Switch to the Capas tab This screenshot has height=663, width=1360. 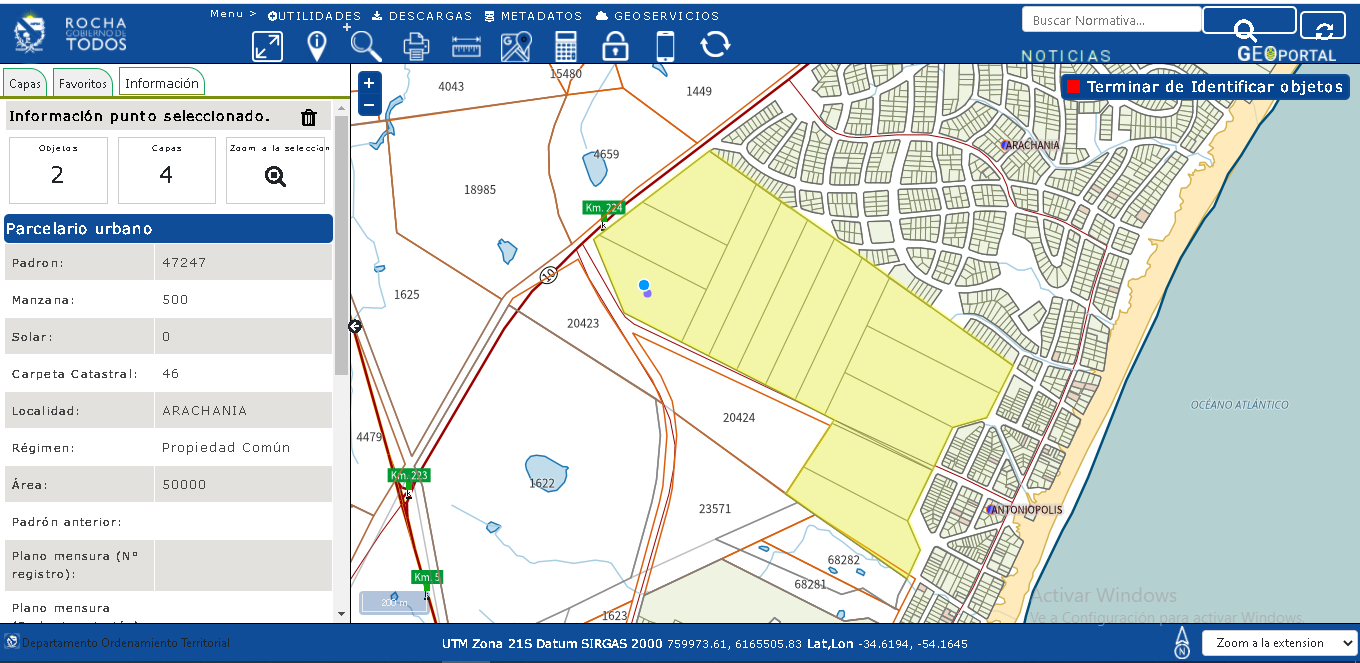(25, 84)
